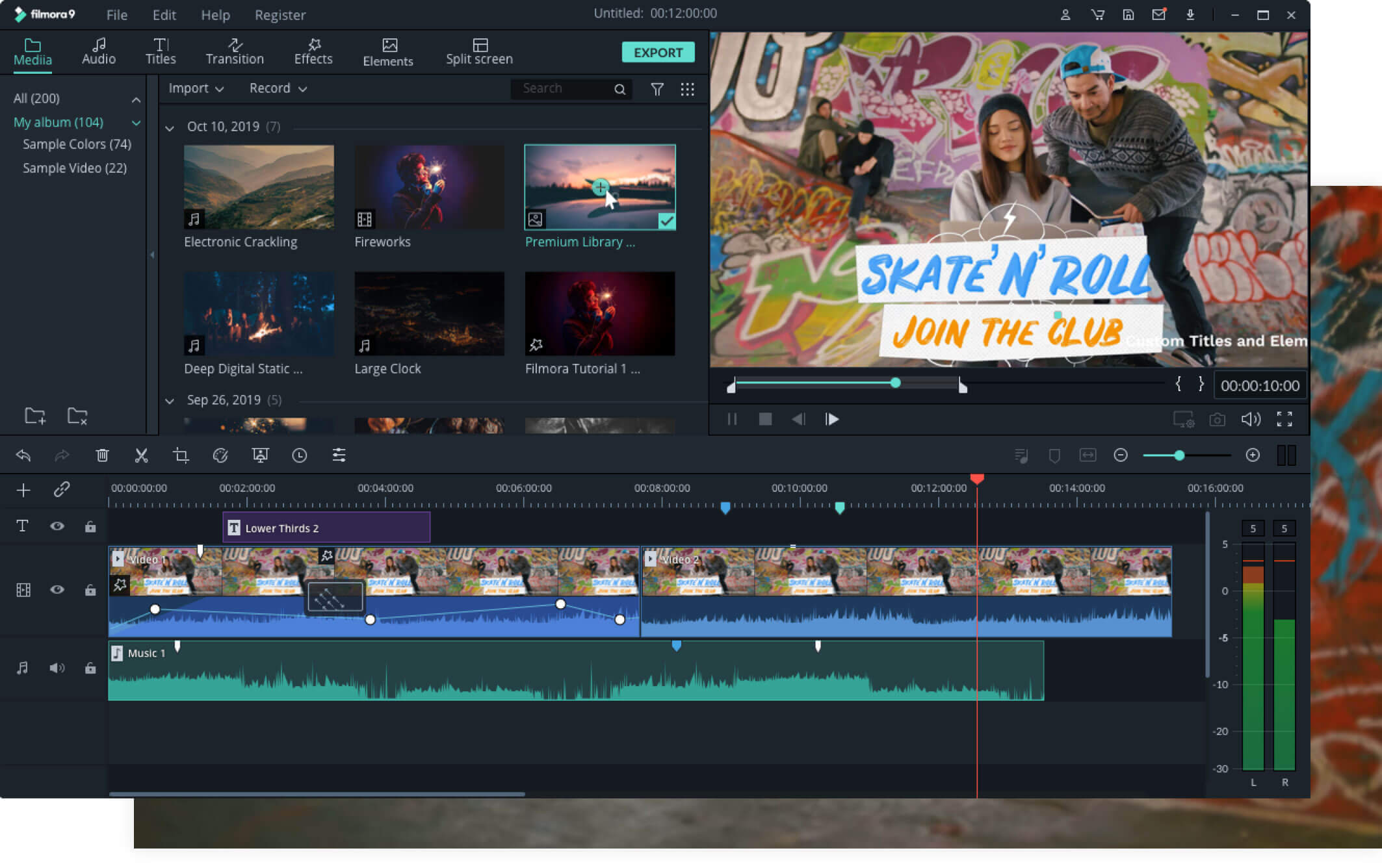
Task: Select Sample Colors in the album sidebar
Action: click(x=75, y=144)
